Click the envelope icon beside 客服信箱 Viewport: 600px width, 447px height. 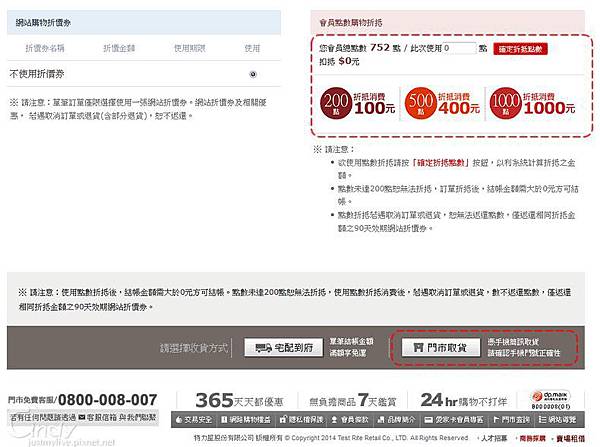pos(82,417)
